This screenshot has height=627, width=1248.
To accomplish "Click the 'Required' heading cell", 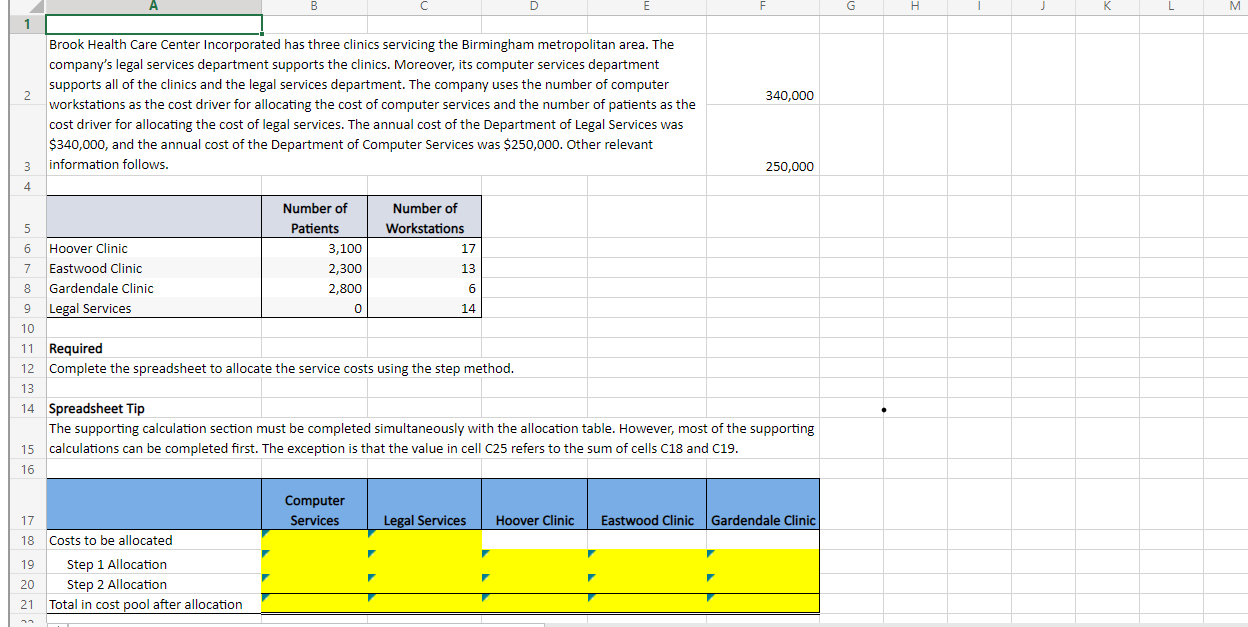I will point(154,348).
